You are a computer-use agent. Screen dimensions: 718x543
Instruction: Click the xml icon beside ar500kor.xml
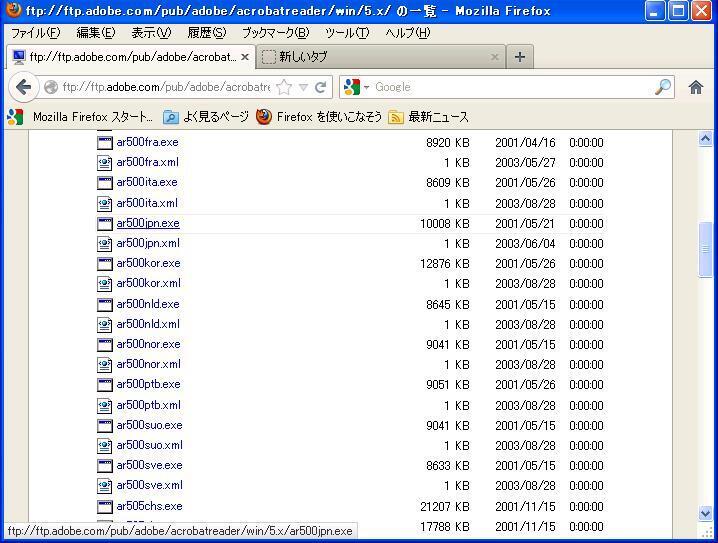(x=105, y=284)
